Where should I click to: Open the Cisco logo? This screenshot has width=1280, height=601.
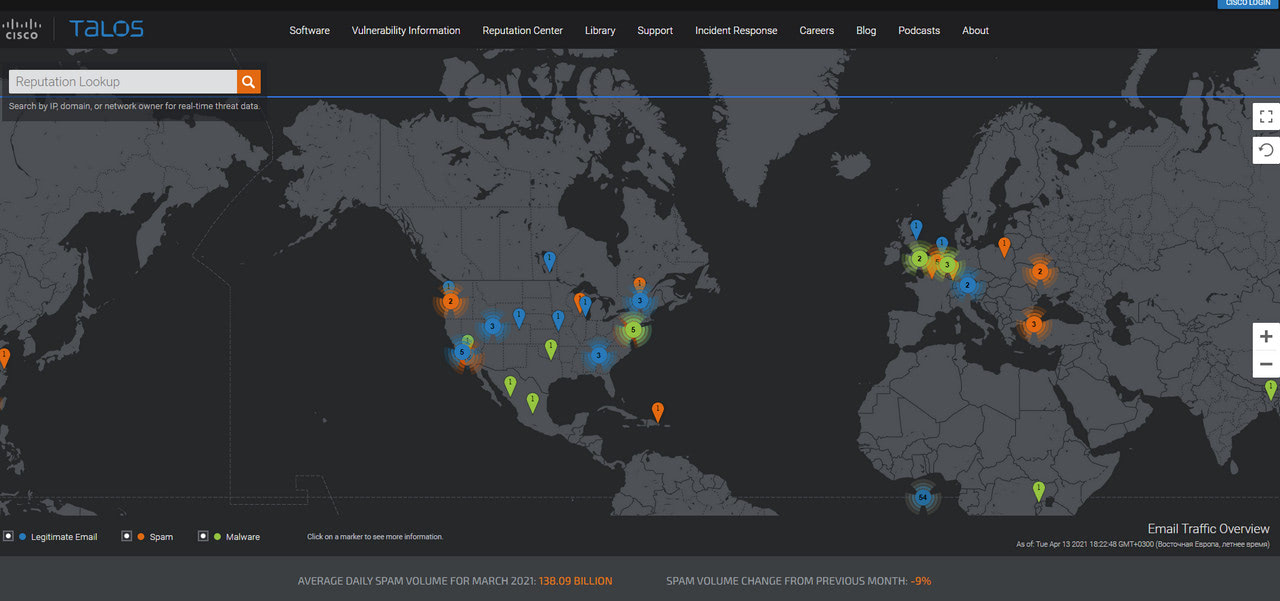[x=22, y=29]
